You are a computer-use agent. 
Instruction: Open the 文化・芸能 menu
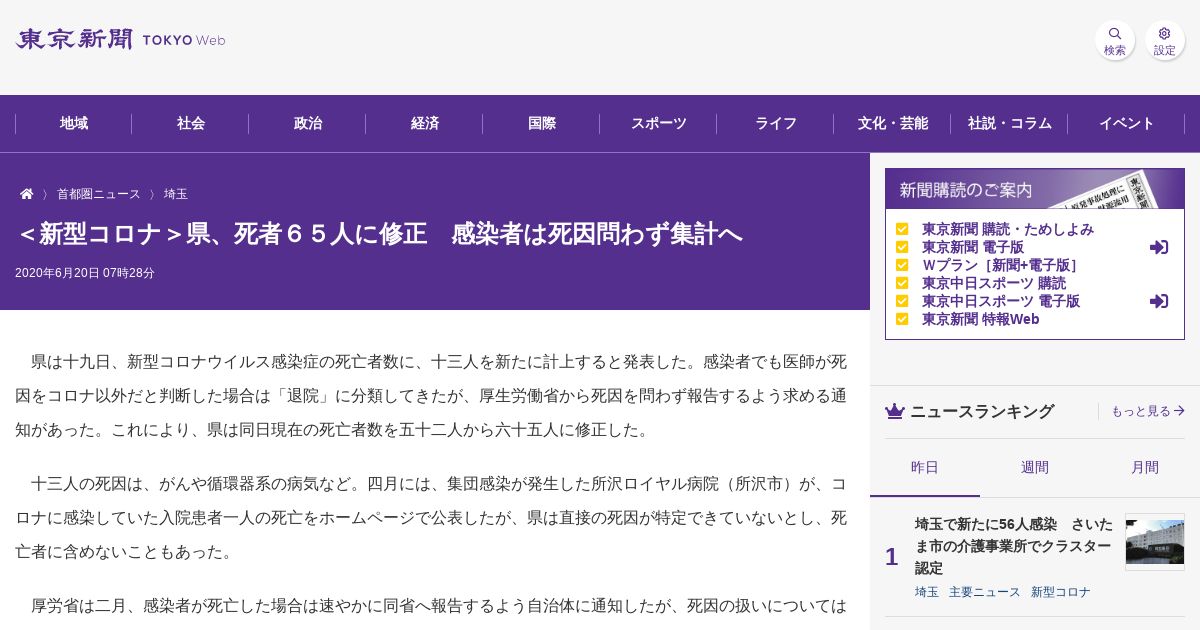893,124
